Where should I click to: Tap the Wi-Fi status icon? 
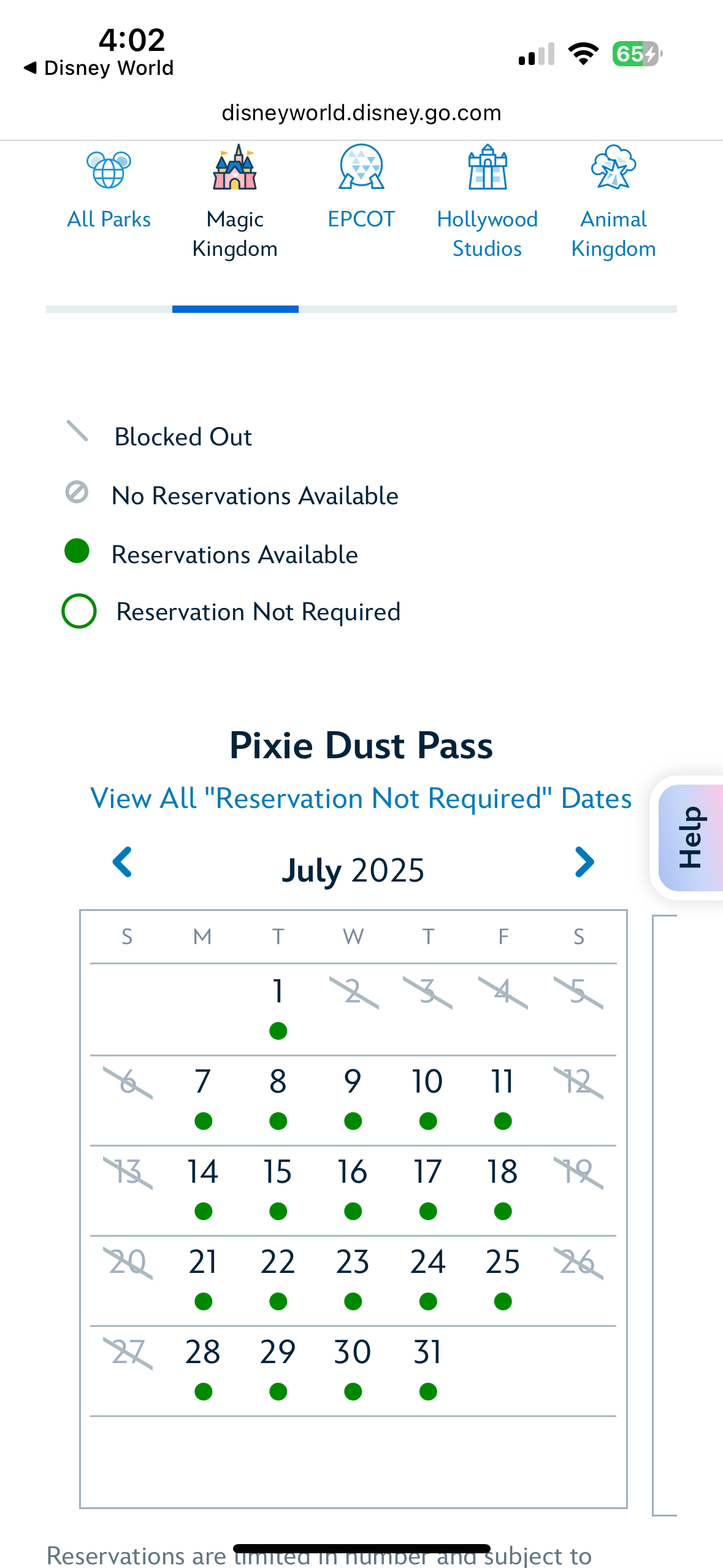click(583, 54)
